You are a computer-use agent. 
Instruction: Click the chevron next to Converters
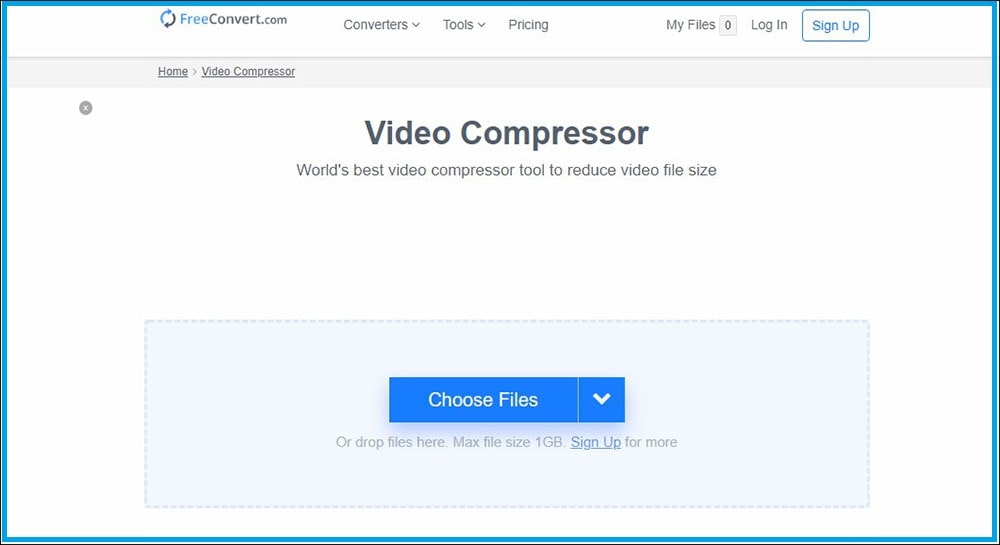point(416,25)
